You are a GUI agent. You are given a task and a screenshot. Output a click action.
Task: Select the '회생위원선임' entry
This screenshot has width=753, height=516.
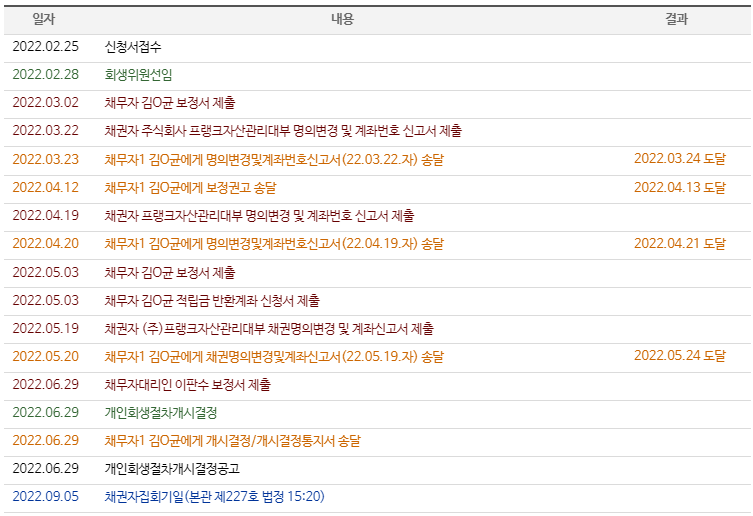138,74
